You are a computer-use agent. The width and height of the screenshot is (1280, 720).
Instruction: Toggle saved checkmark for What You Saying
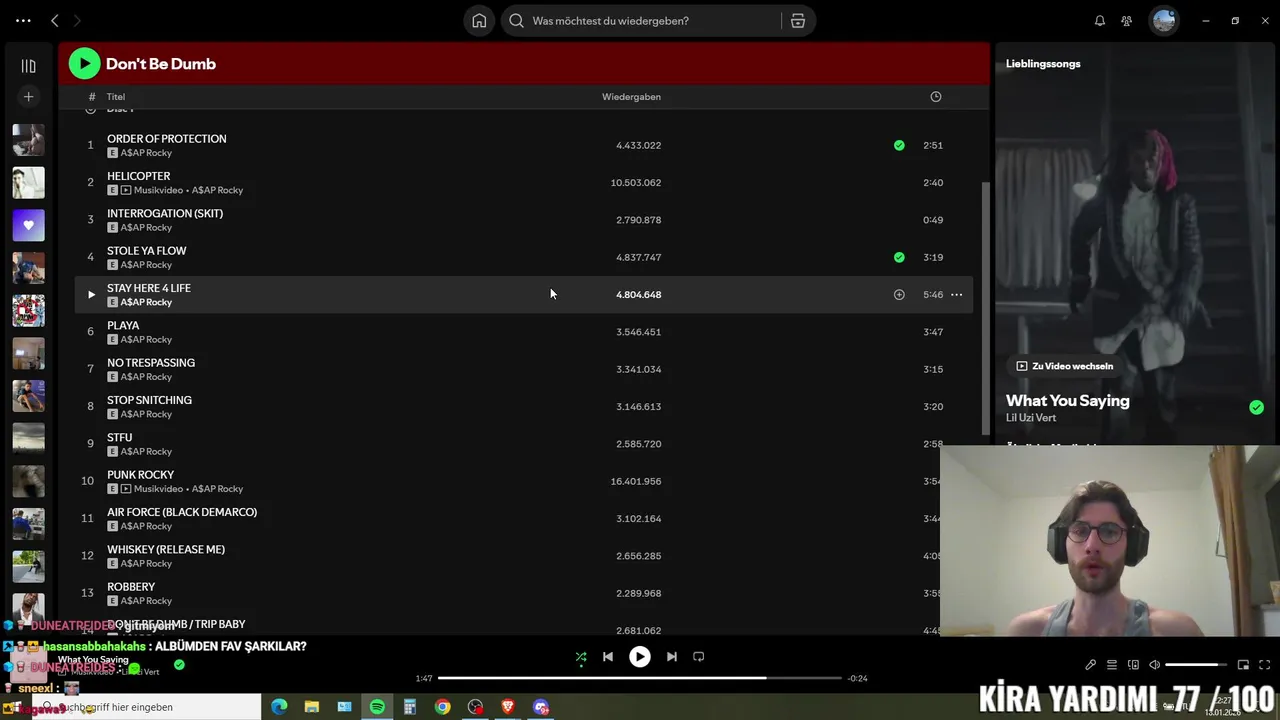click(1256, 407)
